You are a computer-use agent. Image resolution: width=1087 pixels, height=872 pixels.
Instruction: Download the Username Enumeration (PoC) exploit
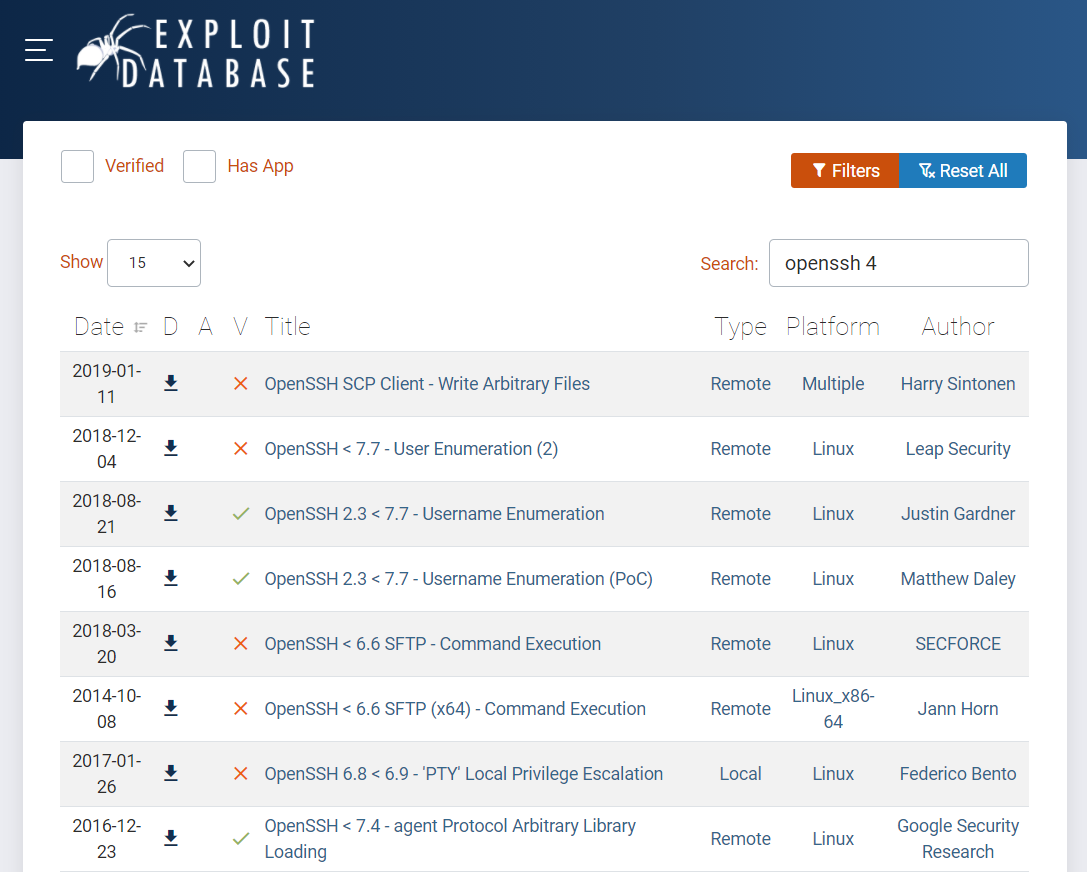click(x=171, y=579)
